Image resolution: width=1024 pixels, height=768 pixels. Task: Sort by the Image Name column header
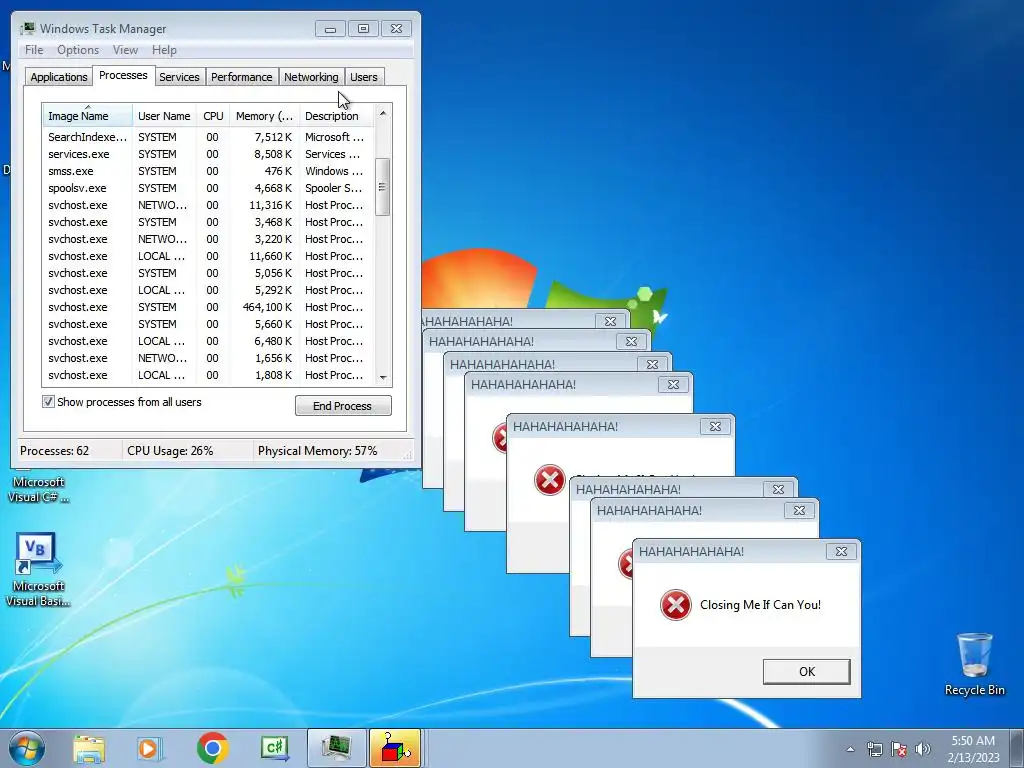pyautogui.click(x=88, y=116)
